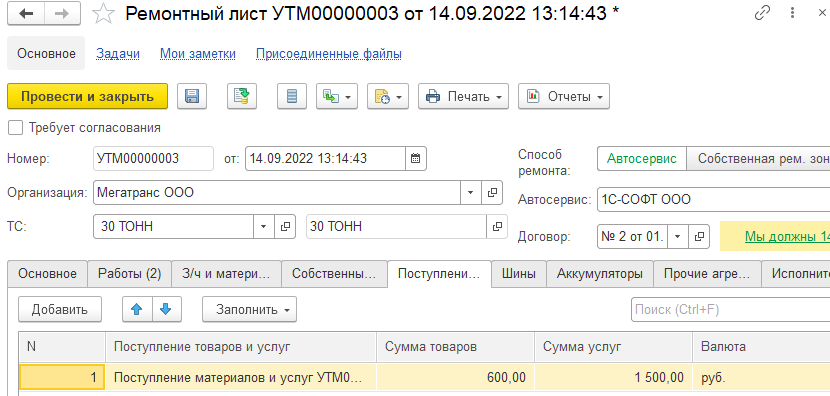Click Добавить button in table toolbar
Image resolution: width=830 pixels, height=396 pixels.
pyautogui.click(x=60, y=310)
